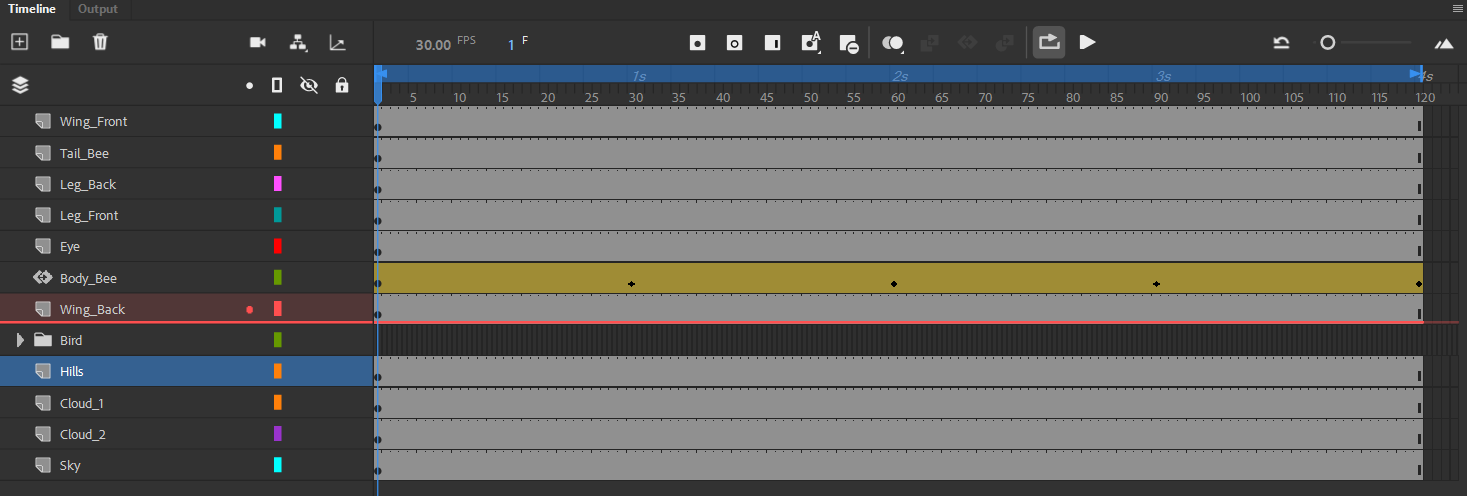
Task: Lock all layers with padlock icon
Action: [342, 85]
